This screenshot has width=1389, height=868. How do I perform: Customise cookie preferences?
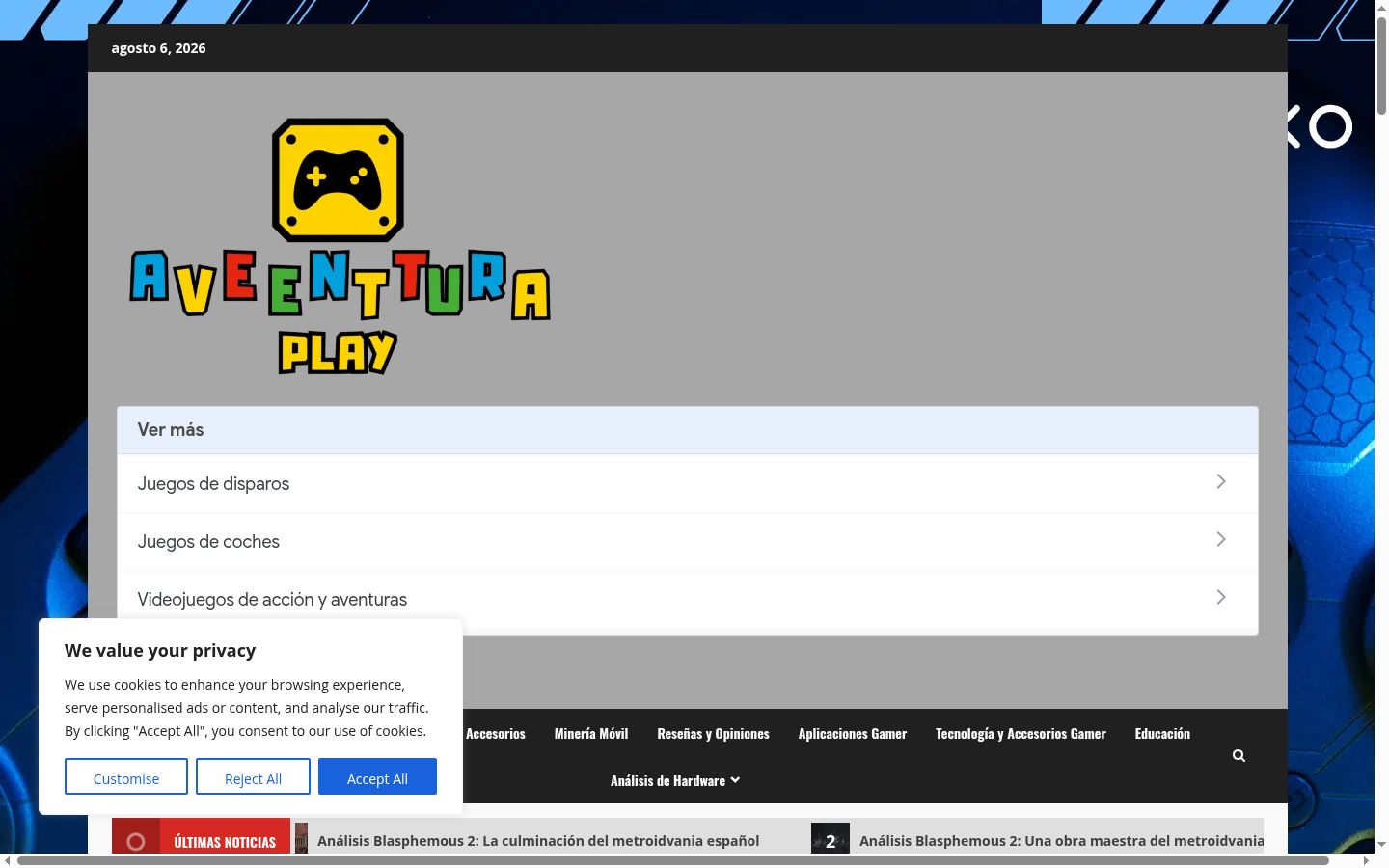click(126, 777)
